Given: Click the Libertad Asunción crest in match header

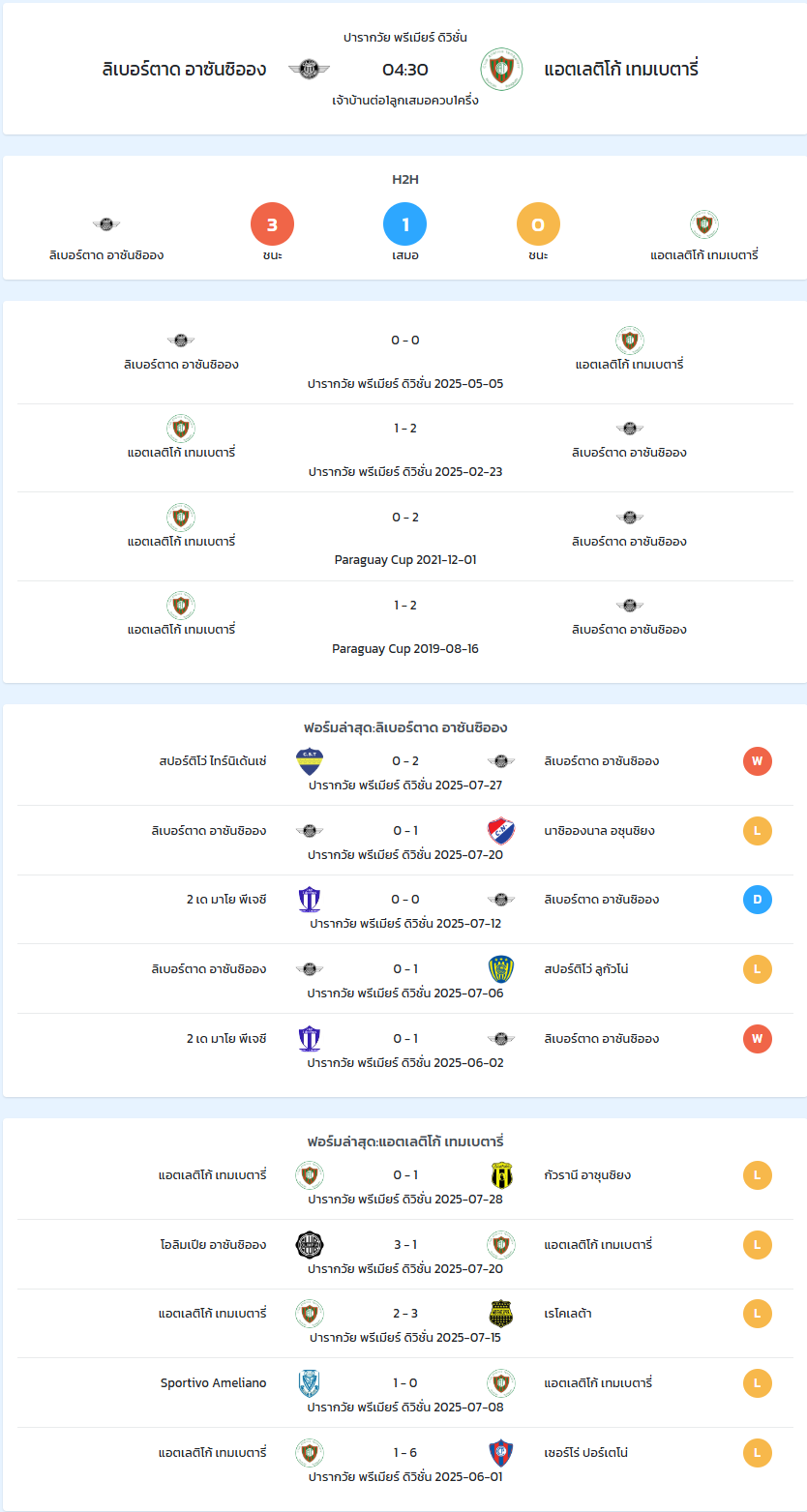Looking at the screenshot, I should pyautogui.click(x=310, y=69).
